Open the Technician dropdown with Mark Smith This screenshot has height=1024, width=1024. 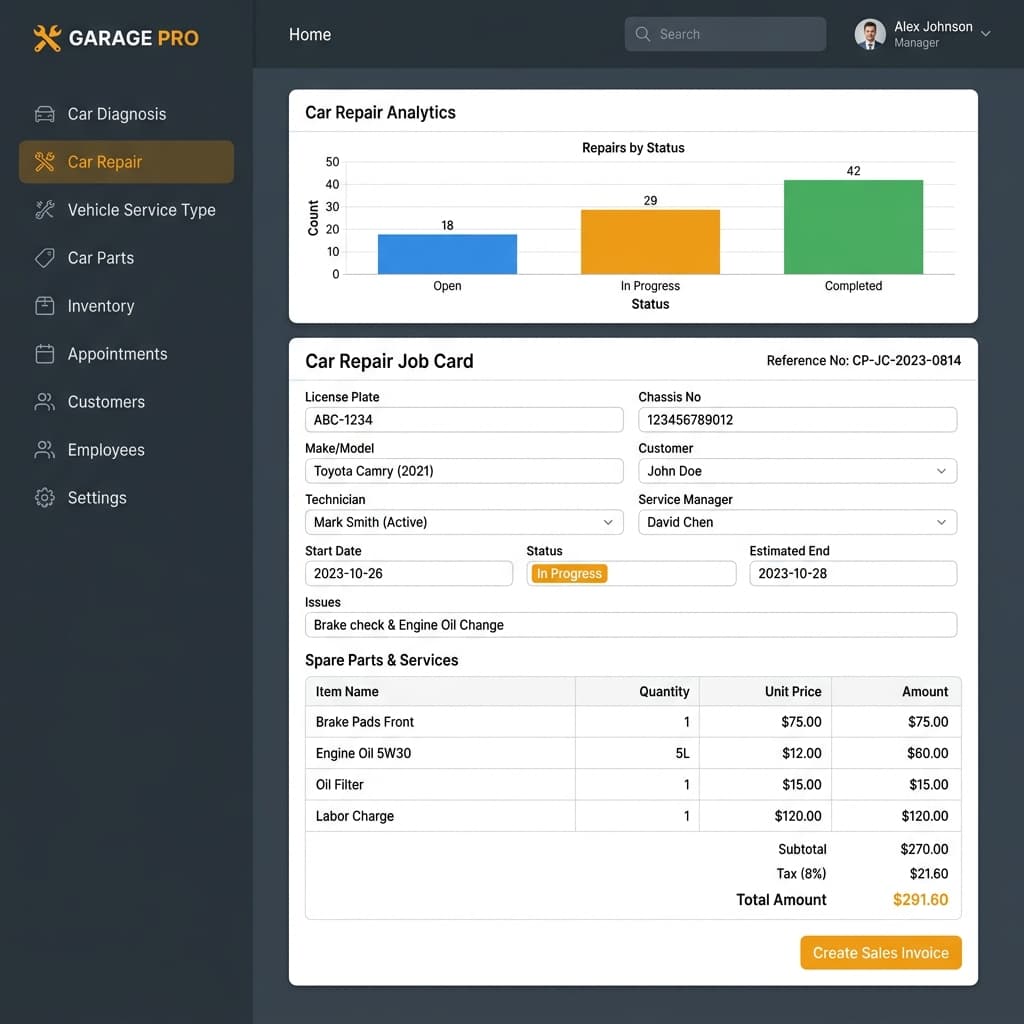click(x=464, y=522)
